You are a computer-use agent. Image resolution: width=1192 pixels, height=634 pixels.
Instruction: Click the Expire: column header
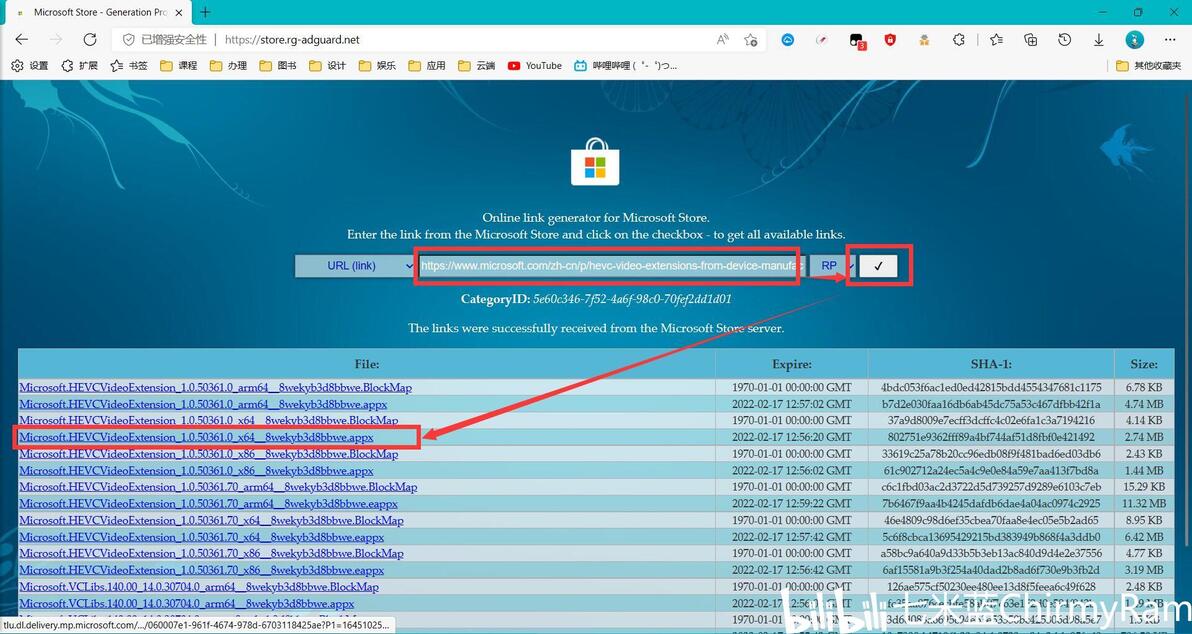click(x=791, y=364)
